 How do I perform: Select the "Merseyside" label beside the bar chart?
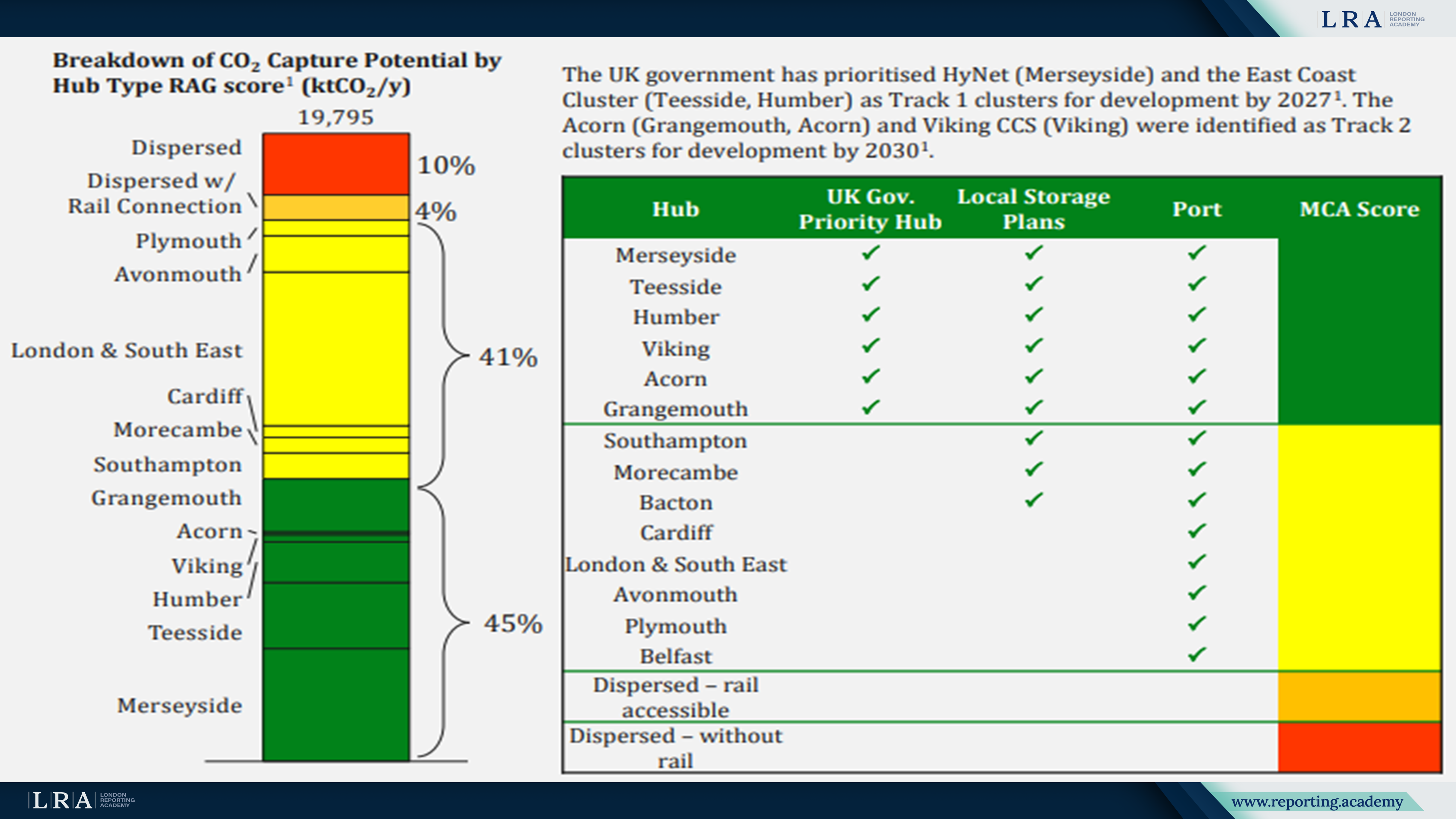click(x=180, y=706)
